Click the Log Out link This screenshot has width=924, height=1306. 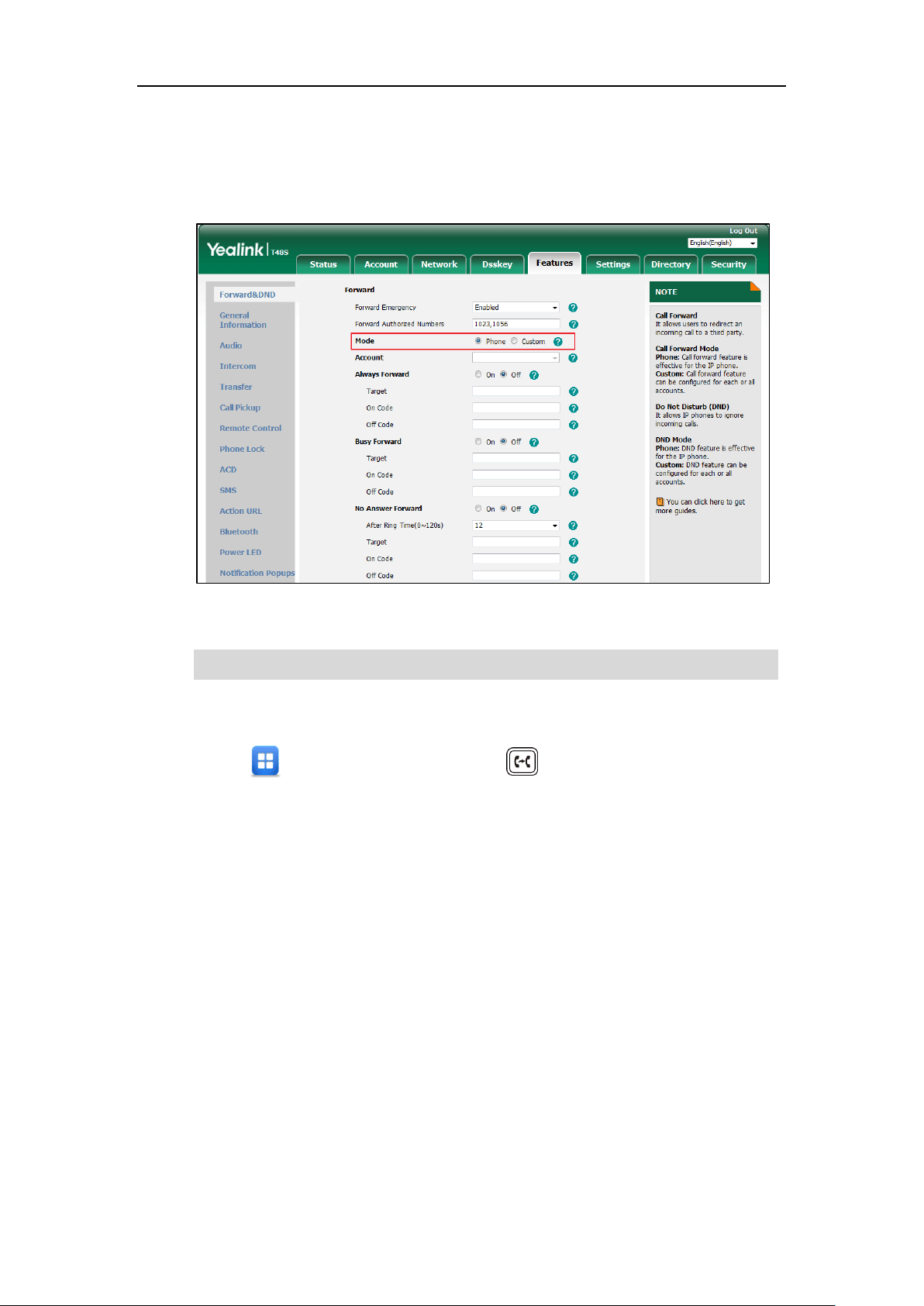pos(743,231)
